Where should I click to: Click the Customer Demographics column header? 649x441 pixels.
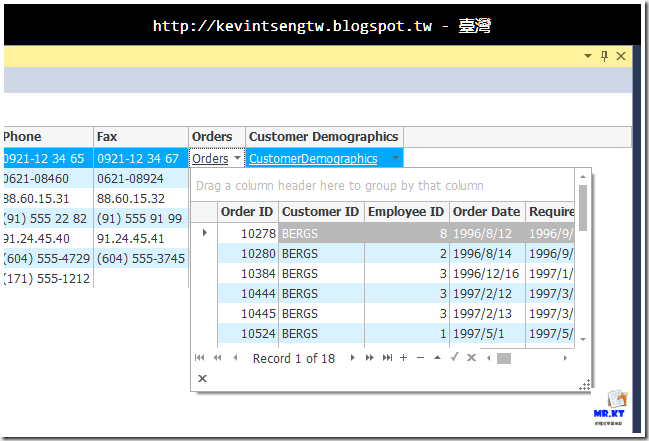click(324, 137)
